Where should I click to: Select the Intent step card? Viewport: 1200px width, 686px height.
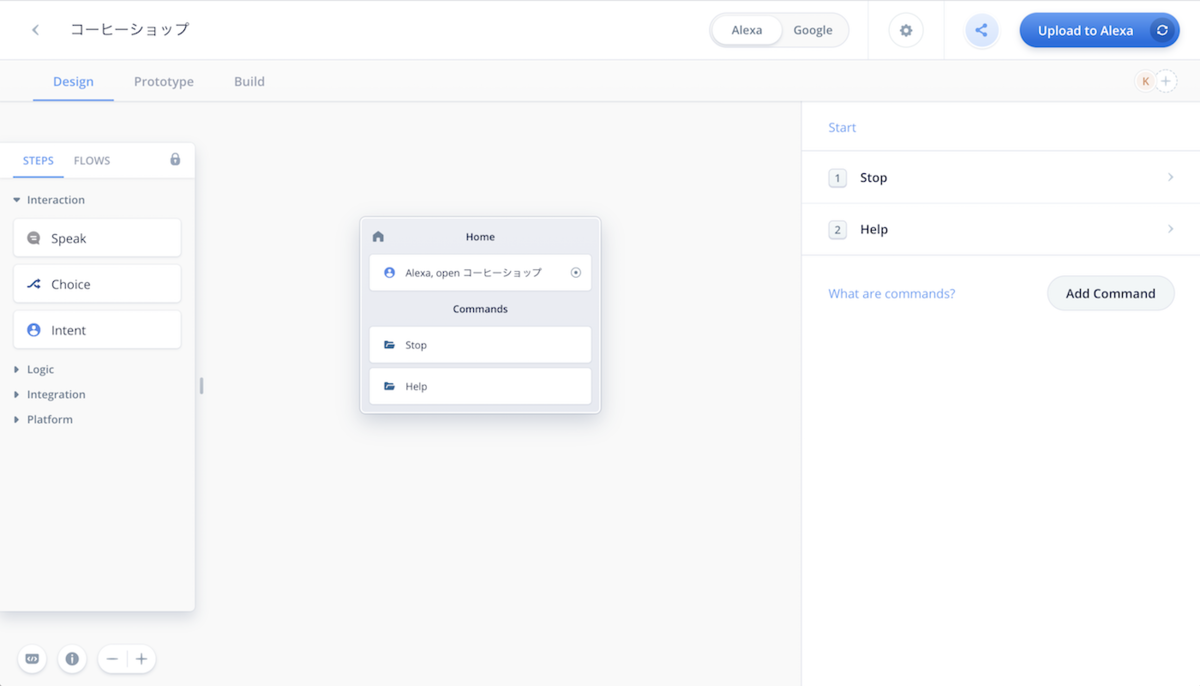pyautogui.click(x=97, y=330)
